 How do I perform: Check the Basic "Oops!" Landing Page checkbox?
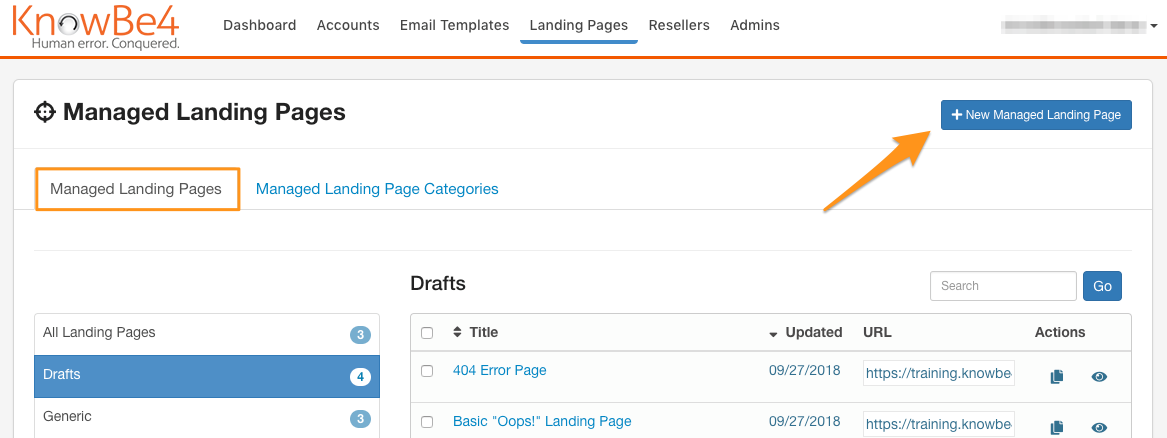click(x=426, y=422)
